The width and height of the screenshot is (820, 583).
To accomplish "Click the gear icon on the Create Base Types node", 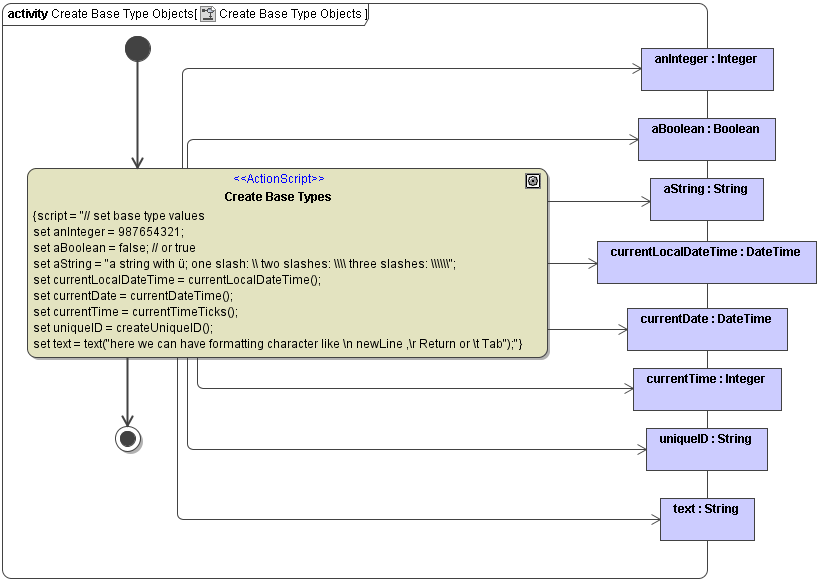I will [x=532, y=180].
